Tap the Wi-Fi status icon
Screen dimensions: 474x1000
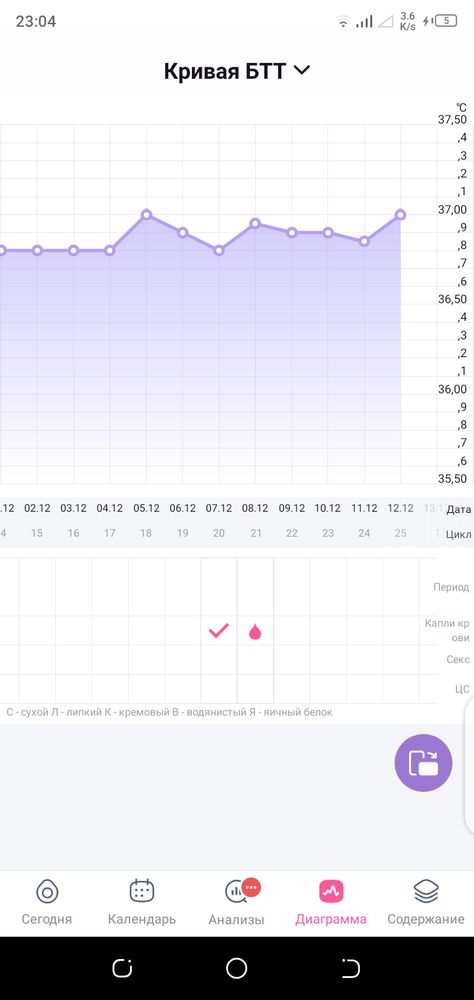[343, 22]
